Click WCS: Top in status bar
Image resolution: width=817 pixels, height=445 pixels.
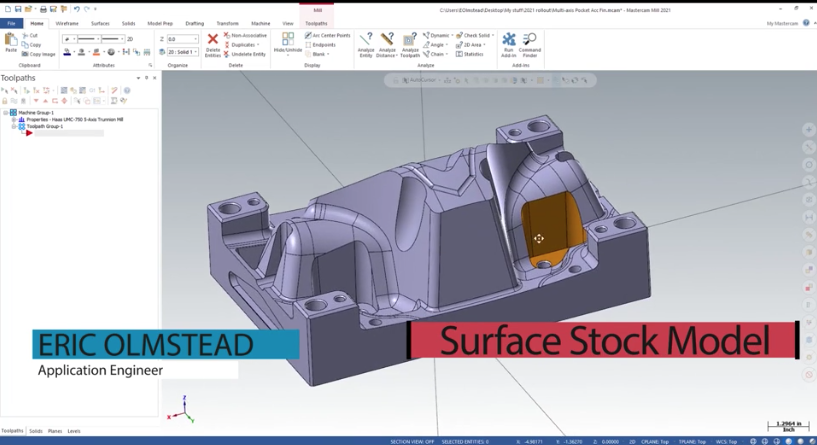[726, 441]
